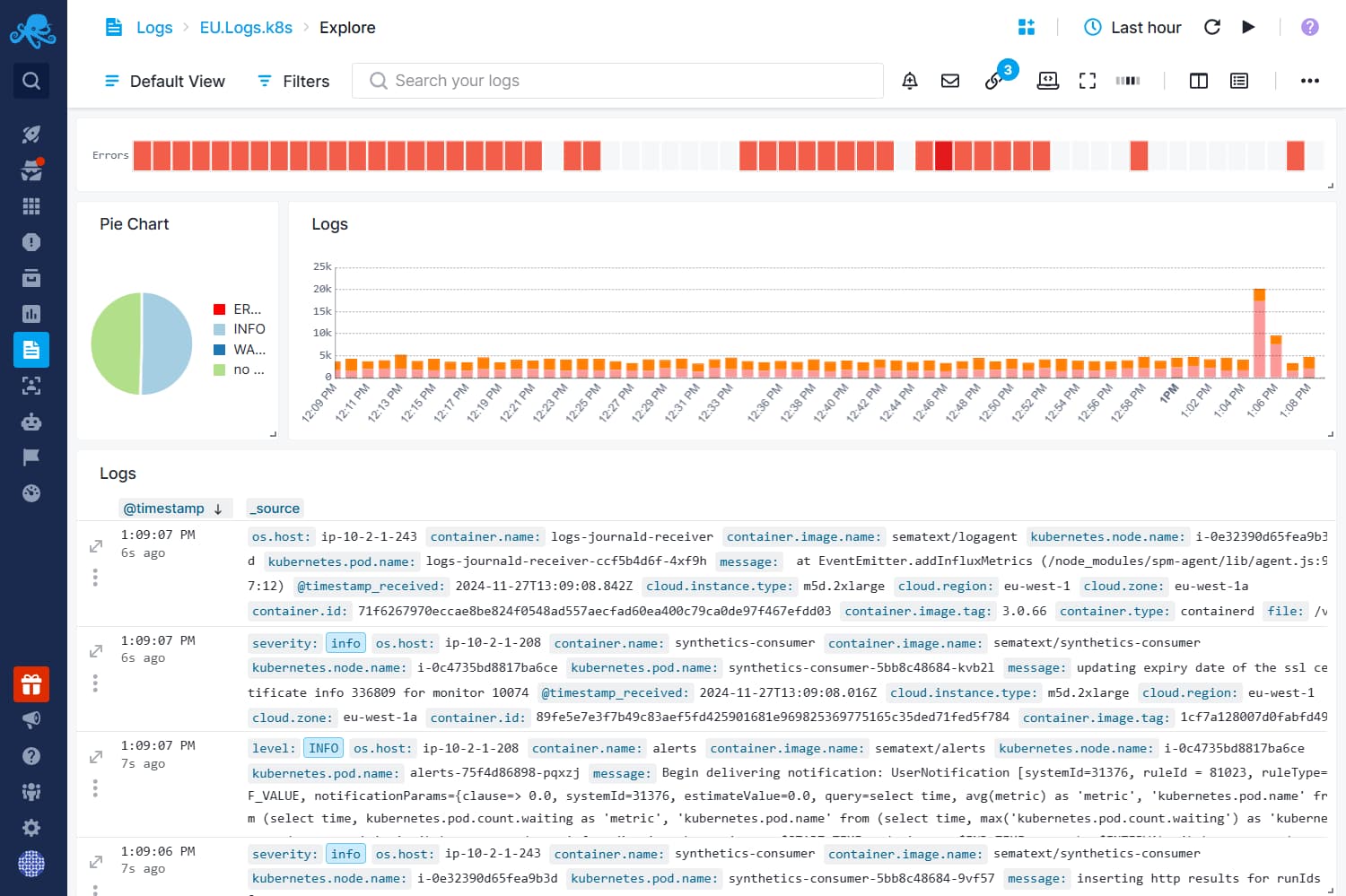Viewport: 1346px width, 896px height.
Task: Click the red gift promotion icon
Action: point(31,684)
